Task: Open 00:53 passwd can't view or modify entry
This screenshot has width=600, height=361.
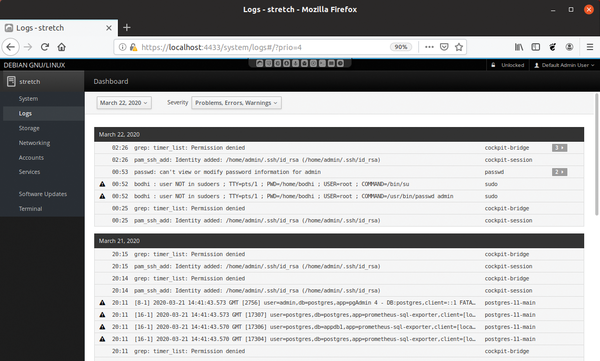Action: (x=339, y=172)
